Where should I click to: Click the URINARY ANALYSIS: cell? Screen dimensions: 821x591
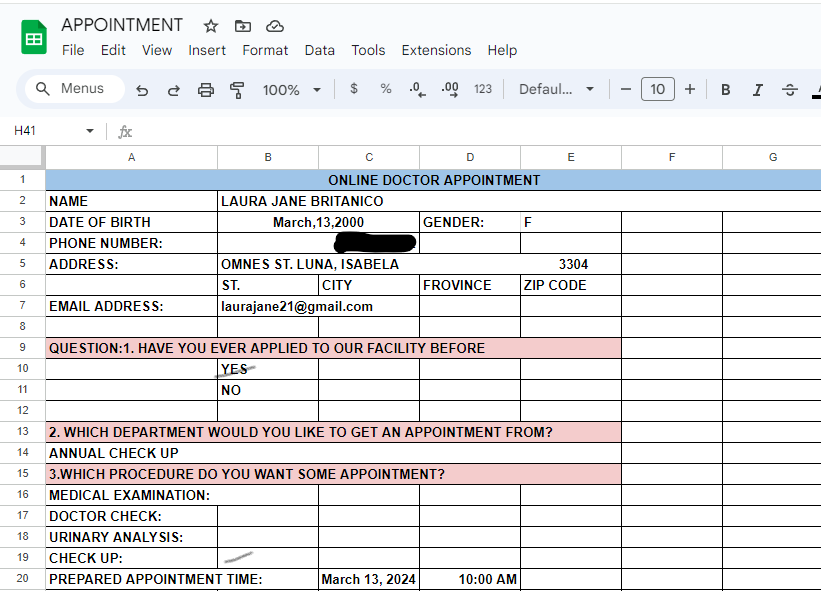pos(131,537)
